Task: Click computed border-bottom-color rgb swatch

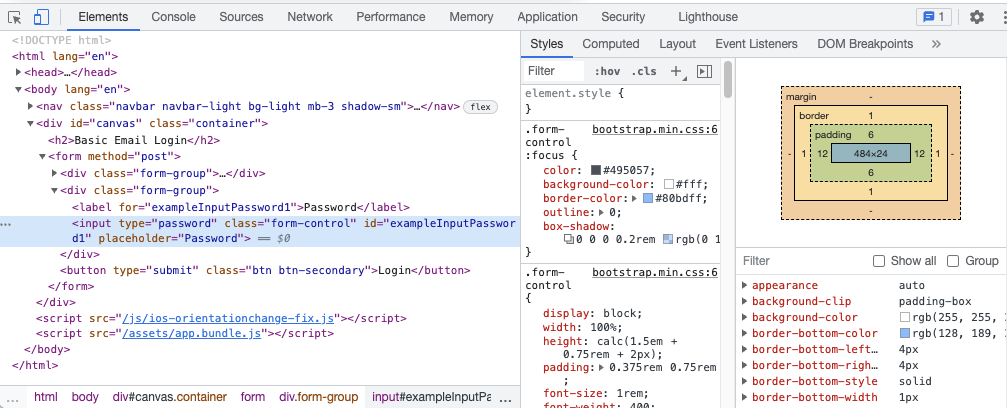Action: click(x=905, y=333)
